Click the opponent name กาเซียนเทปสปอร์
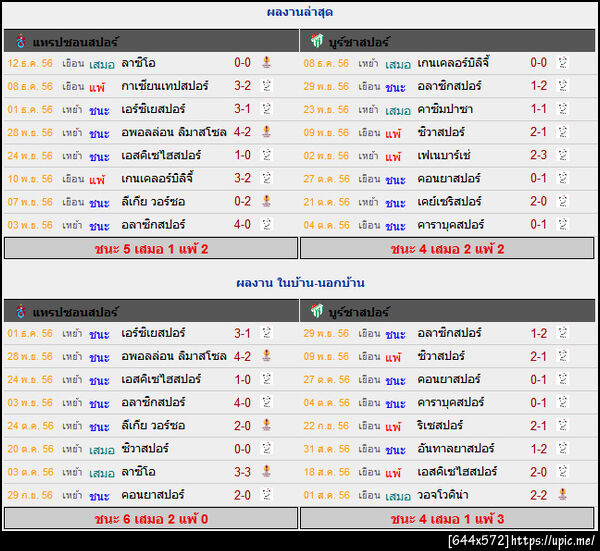Screen dimensions: 600x551 coord(165,86)
